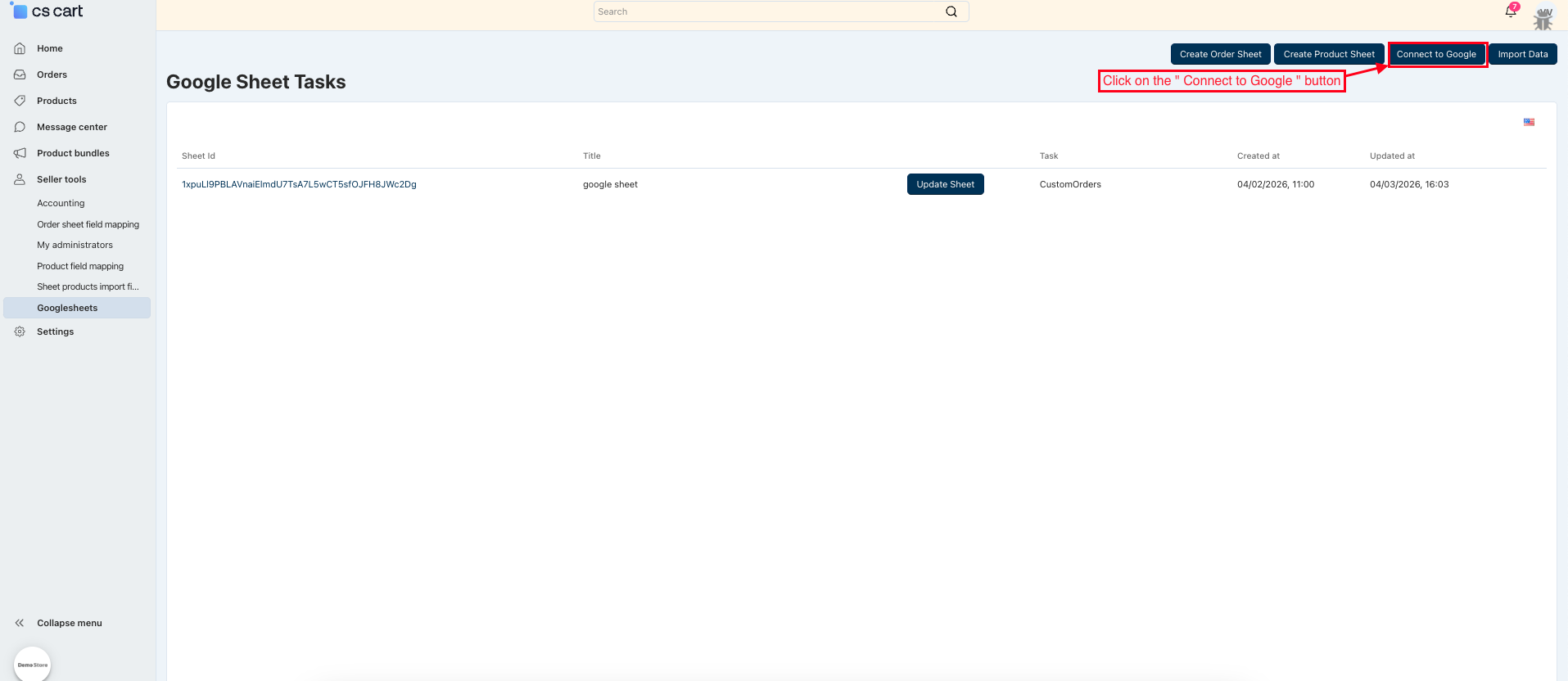This screenshot has height=681, width=1568.
Task: Click the cs cart logo
Action: [x=47, y=11]
